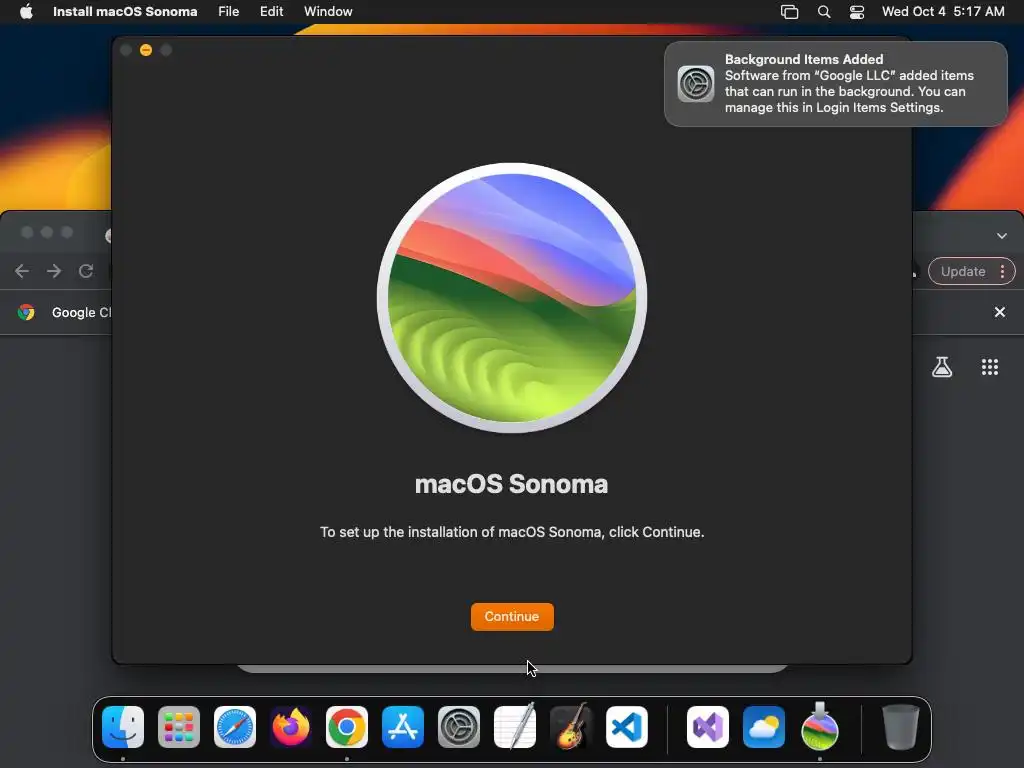Open Launchpad from the Dock
The height and width of the screenshot is (768, 1024).
click(179, 727)
